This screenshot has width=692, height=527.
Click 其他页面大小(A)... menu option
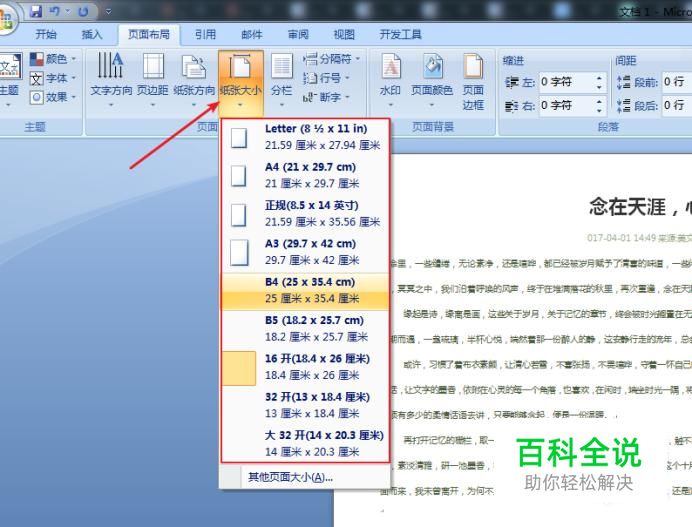(x=290, y=477)
